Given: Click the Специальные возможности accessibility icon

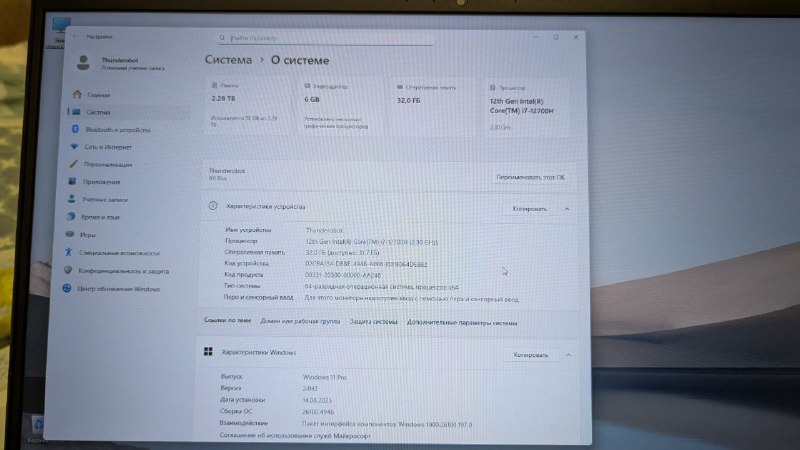Looking at the screenshot, I should [x=69, y=252].
